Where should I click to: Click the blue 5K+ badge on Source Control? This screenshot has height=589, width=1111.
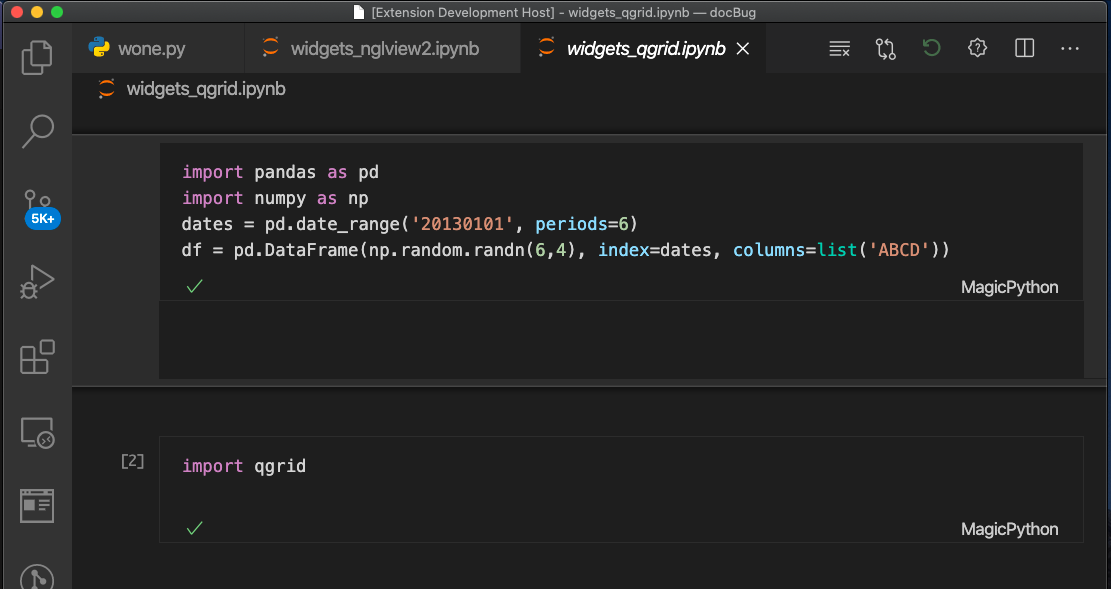(42, 218)
